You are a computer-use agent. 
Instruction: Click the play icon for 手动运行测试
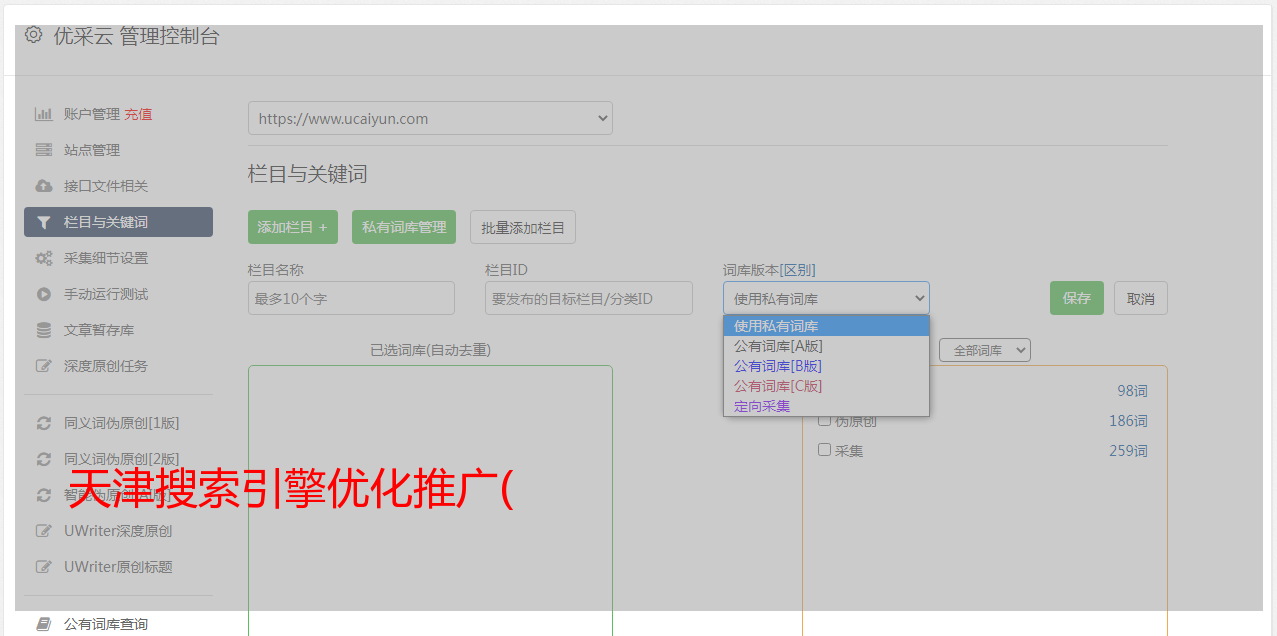(43, 294)
